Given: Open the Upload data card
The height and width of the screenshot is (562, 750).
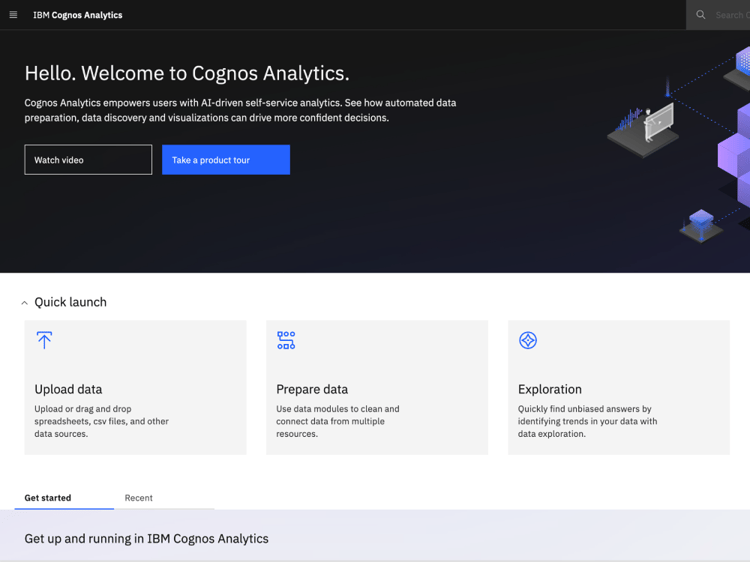Looking at the screenshot, I should (x=135, y=387).
